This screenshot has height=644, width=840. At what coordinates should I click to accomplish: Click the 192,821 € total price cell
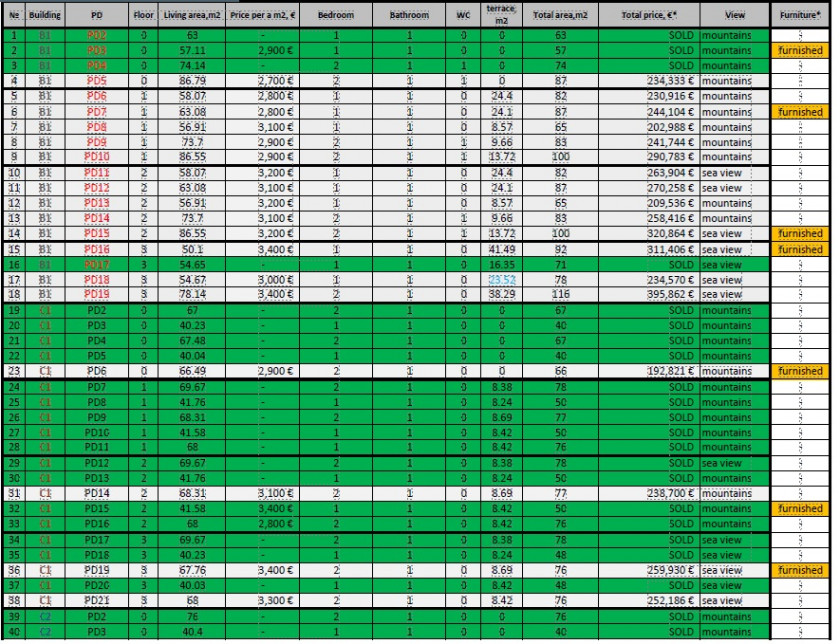click(x=649, y=369)
